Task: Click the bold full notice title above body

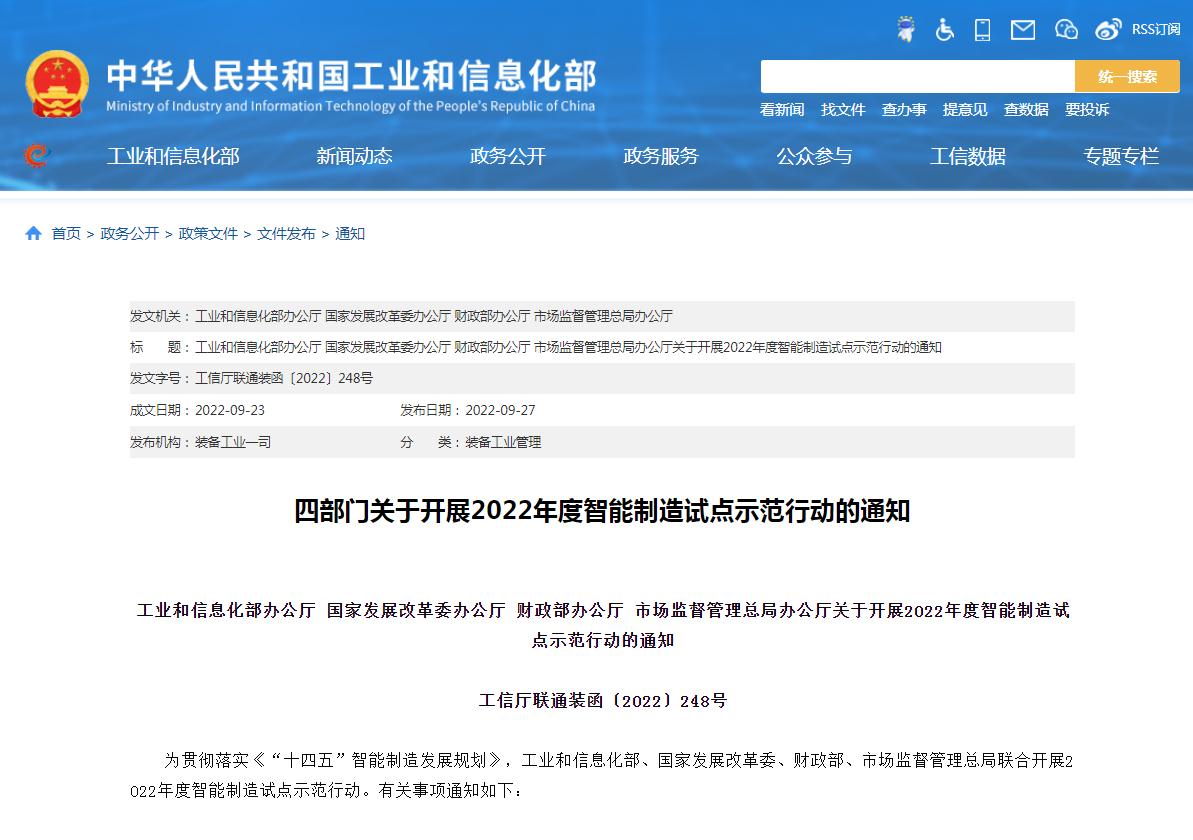Action: click(603, 625)
